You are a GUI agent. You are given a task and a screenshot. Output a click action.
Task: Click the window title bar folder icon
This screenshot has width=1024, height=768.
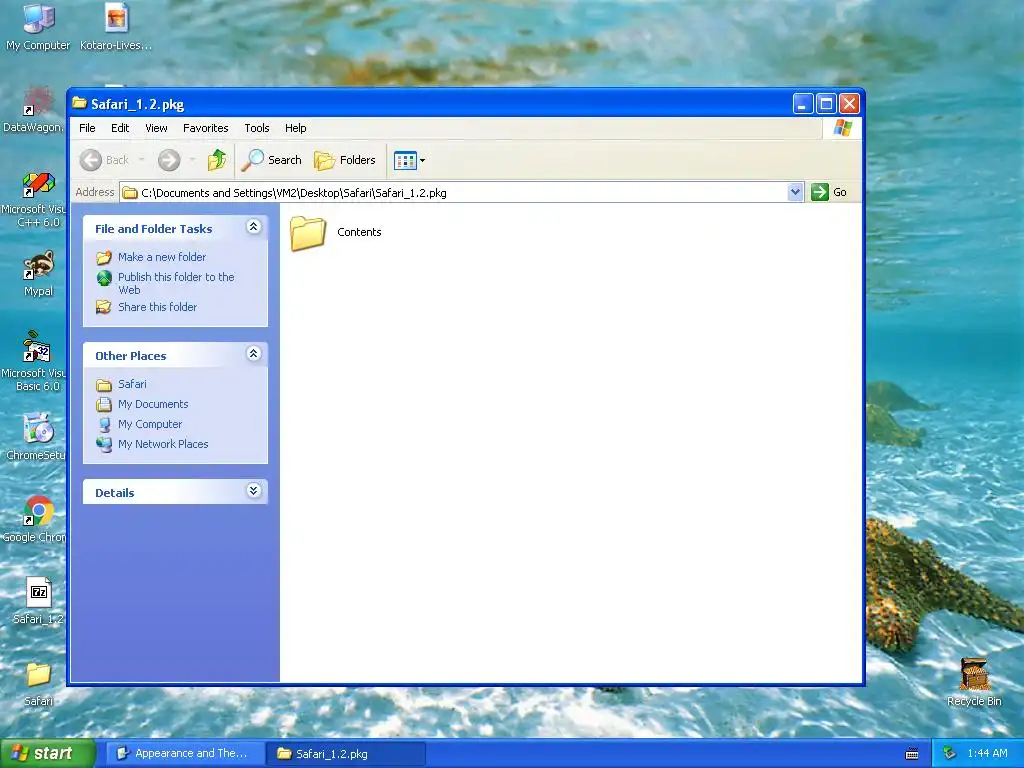pyautogui.click(x=80, y=103)
